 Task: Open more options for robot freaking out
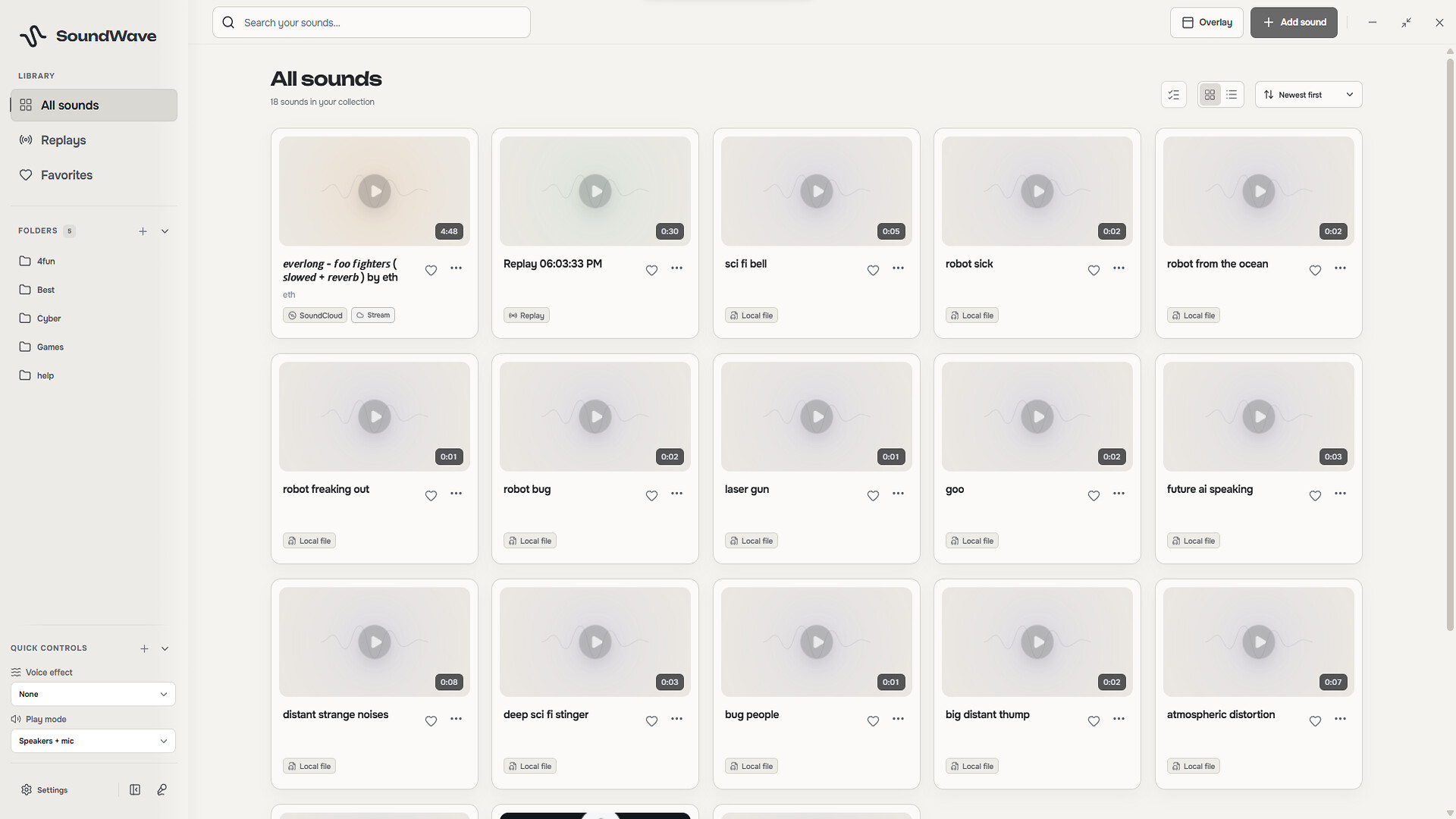click(456, 494)
